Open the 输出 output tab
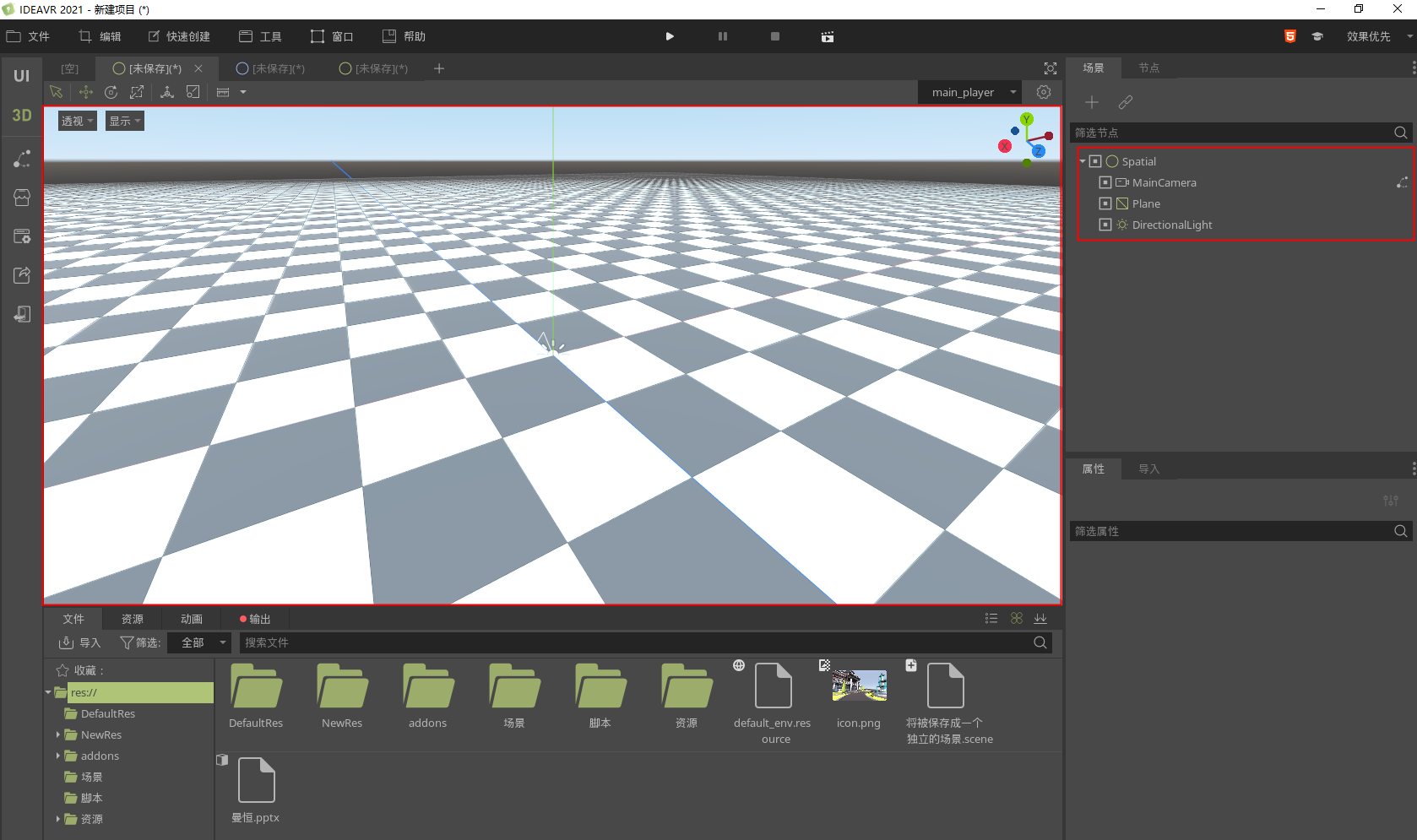The width and height of the screenshot is (1417, 840). [255, 619]
